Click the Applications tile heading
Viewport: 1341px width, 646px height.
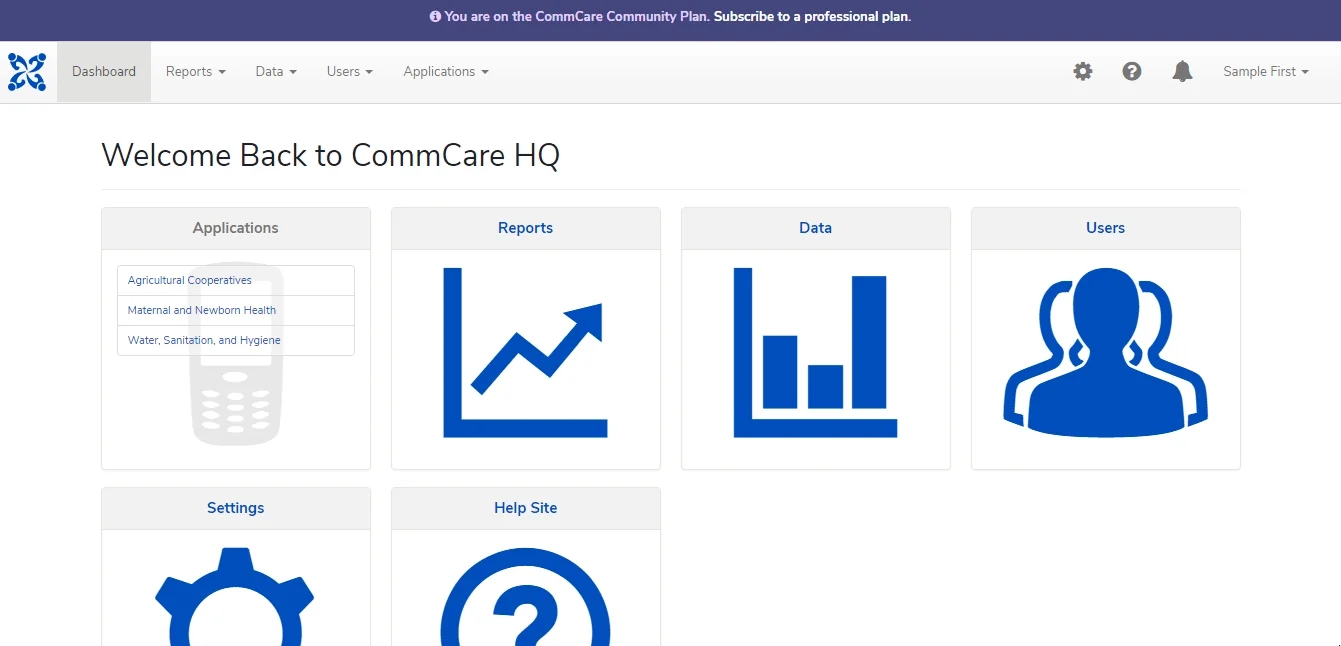pos(235,228)
